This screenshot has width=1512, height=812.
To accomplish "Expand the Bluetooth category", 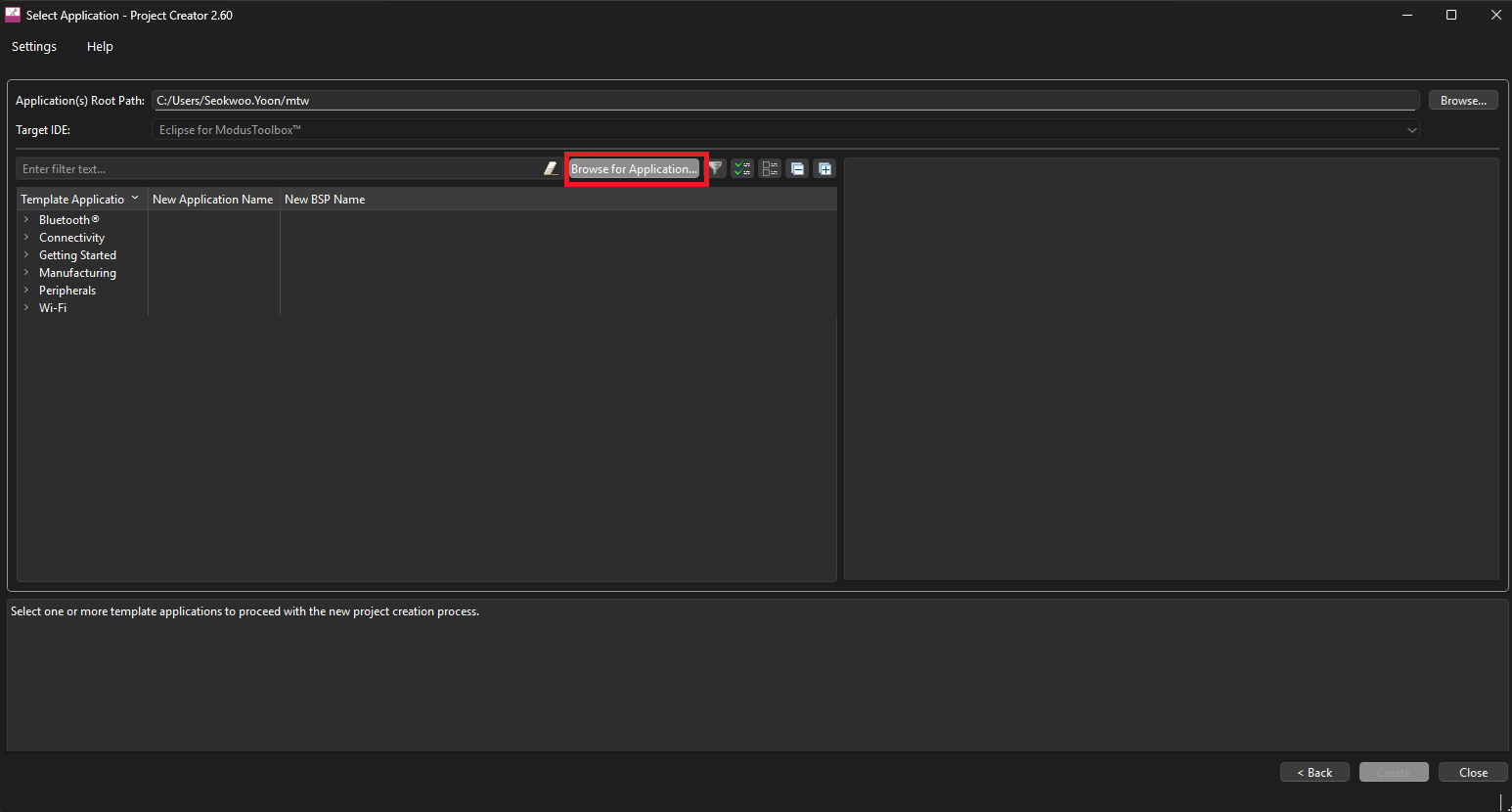I will click(26, 220).
